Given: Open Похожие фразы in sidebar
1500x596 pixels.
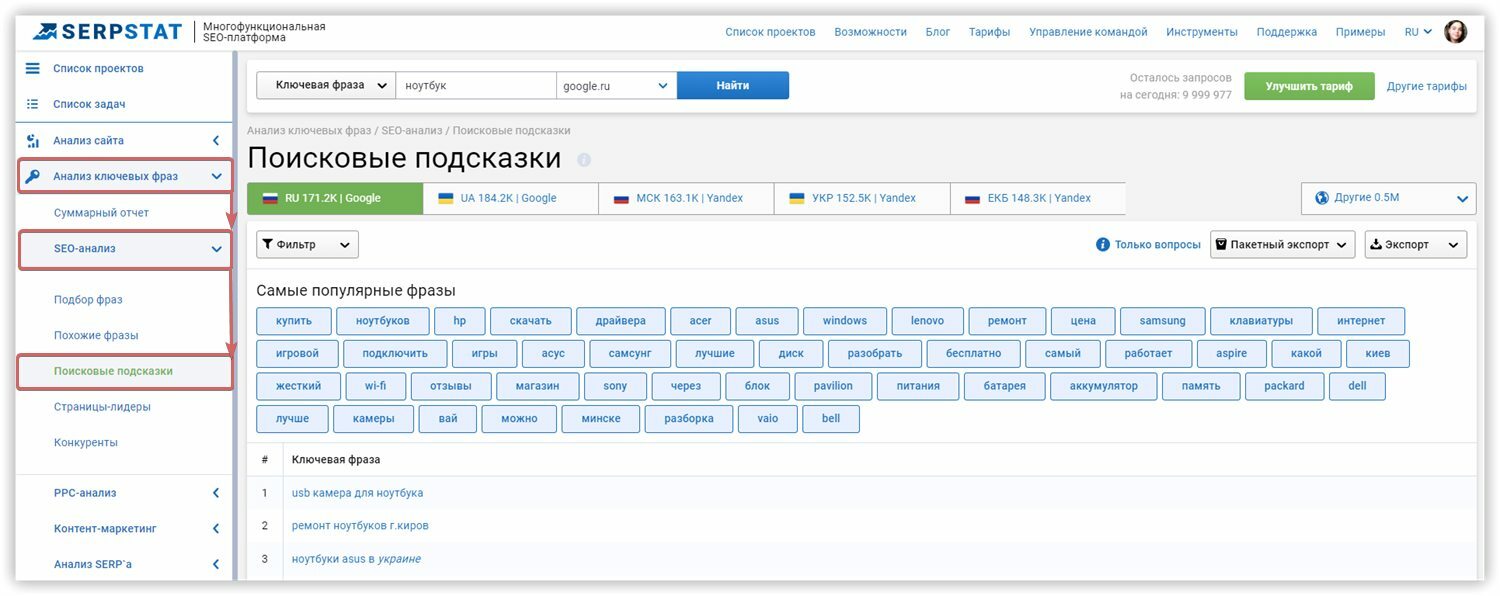Looking at the screenshot, I should click(96, 335).
